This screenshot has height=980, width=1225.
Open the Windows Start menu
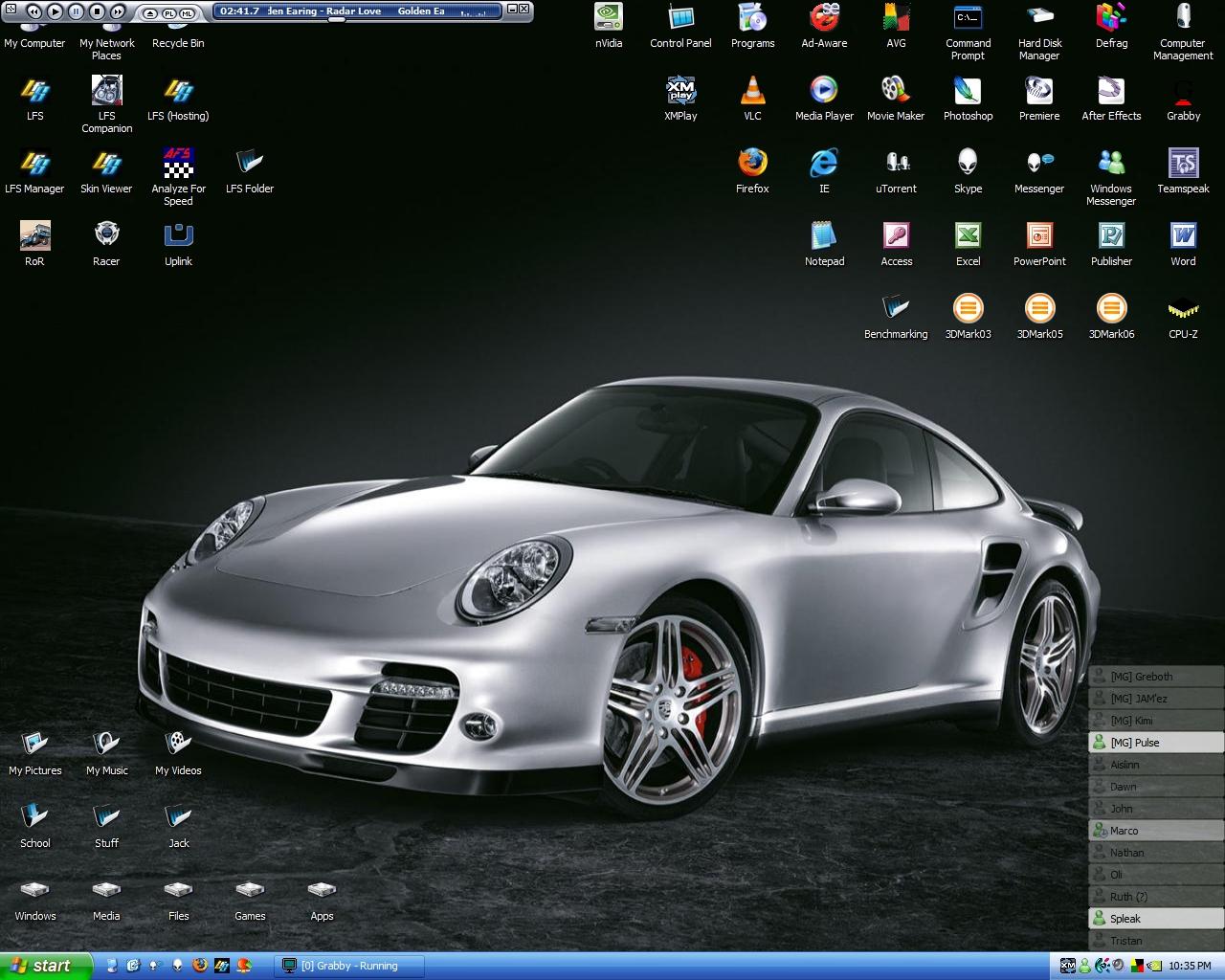[46, 966]
